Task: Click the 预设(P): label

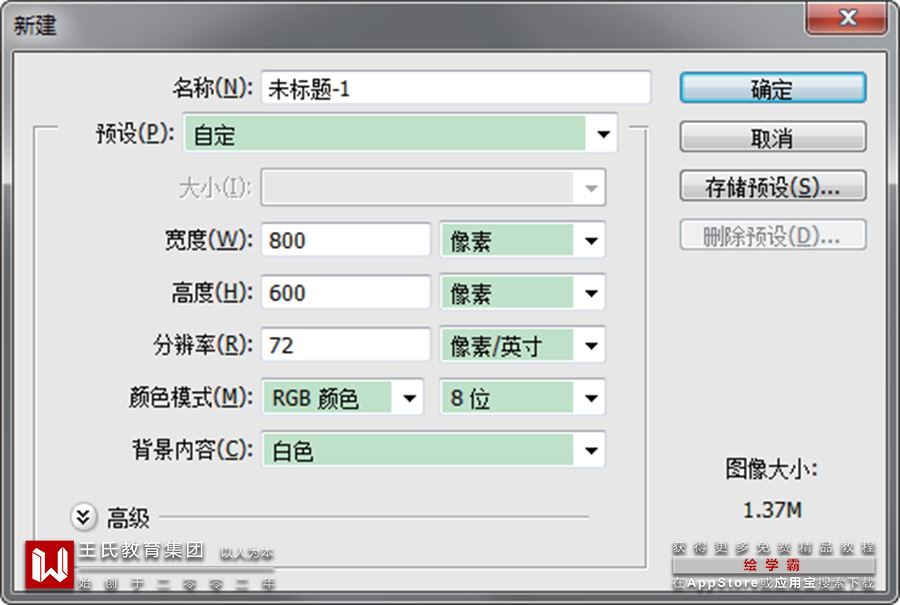Action: 135,134
